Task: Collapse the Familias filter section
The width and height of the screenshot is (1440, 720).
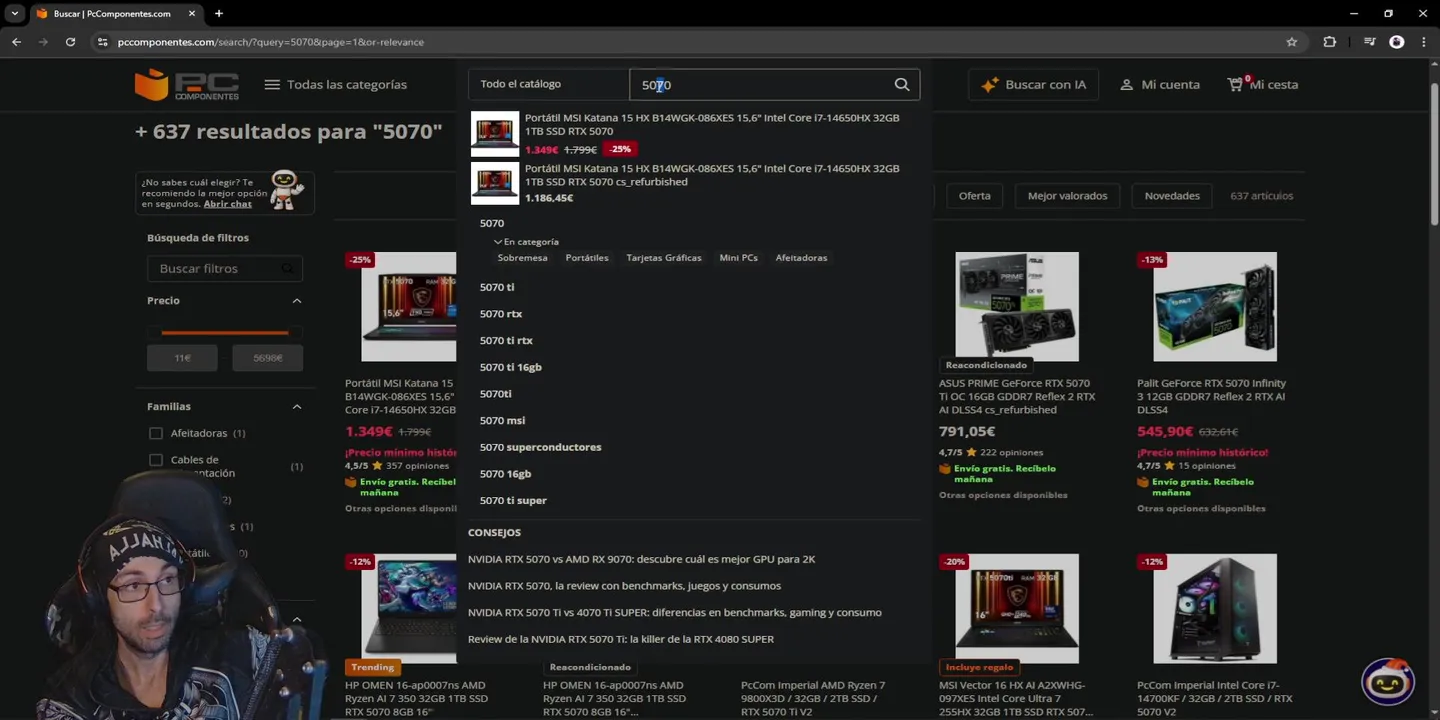Action: click(297, 407)
